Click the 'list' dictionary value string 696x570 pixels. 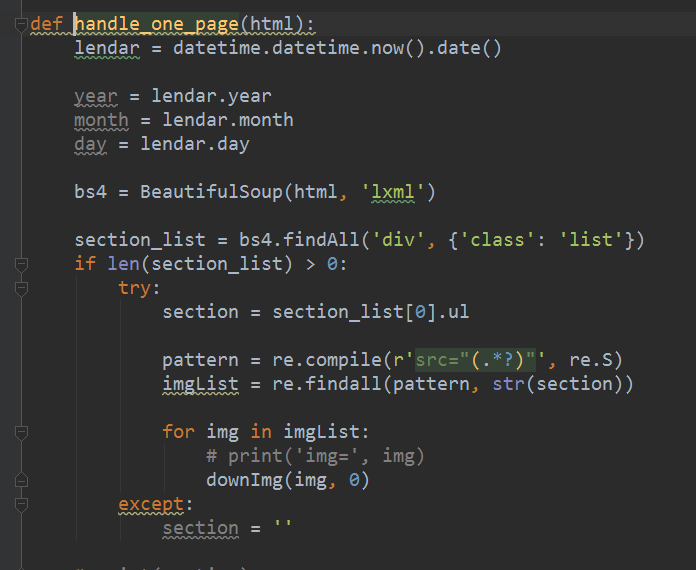tap(590, 240)
